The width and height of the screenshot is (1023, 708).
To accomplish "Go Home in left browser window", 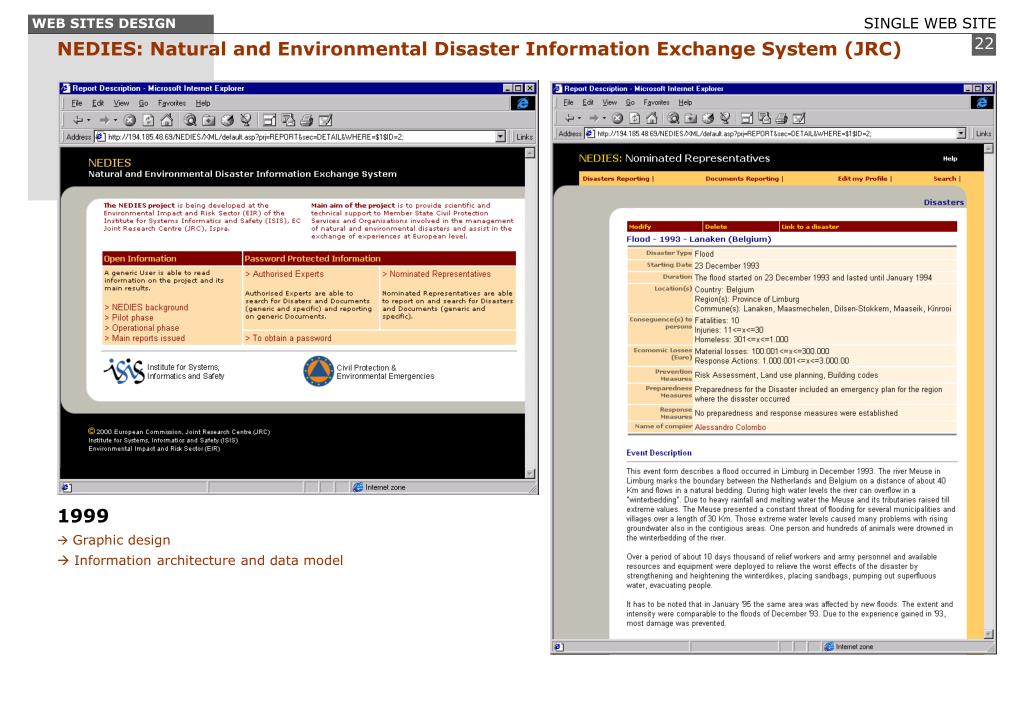I will [167, 120].
